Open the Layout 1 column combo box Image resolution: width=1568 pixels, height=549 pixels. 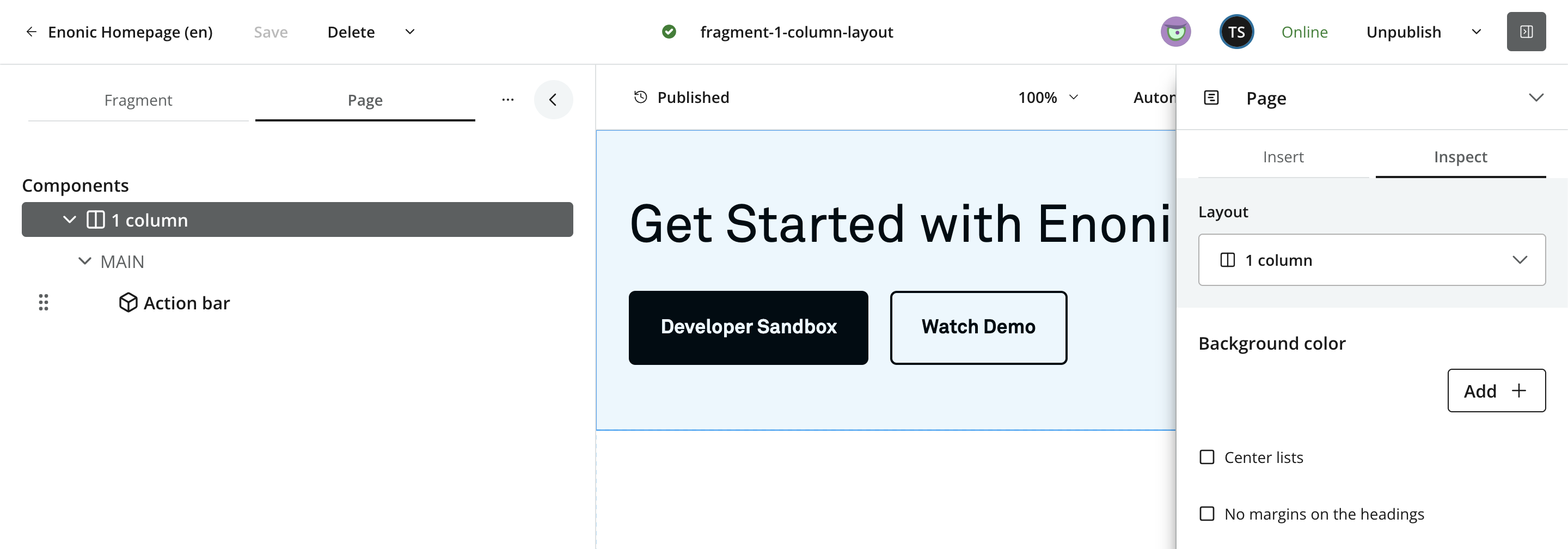(1371, 260)
